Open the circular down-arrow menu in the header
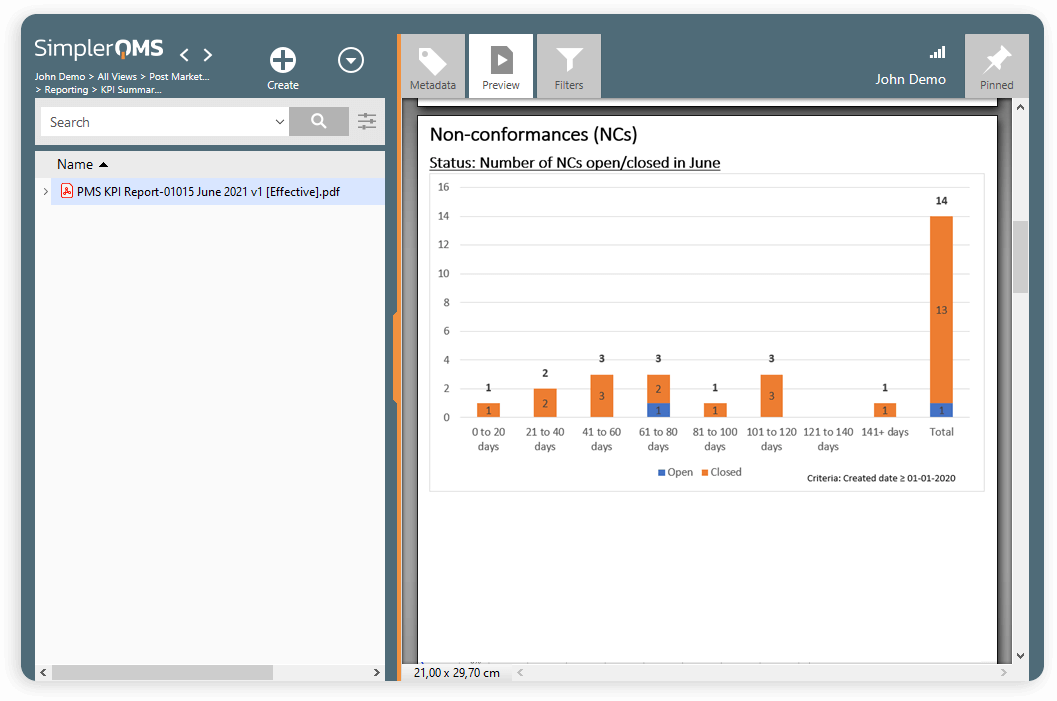The image size is (1057, 701). (x=351, y=60)
